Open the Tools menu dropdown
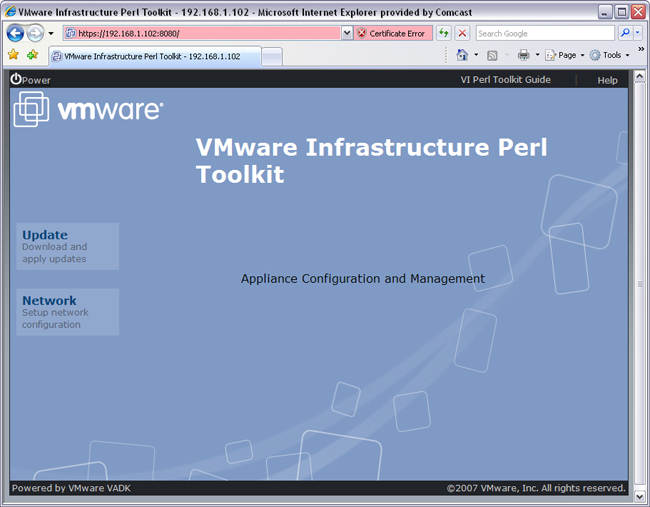 pyautogui.click(x=611, y=55)
